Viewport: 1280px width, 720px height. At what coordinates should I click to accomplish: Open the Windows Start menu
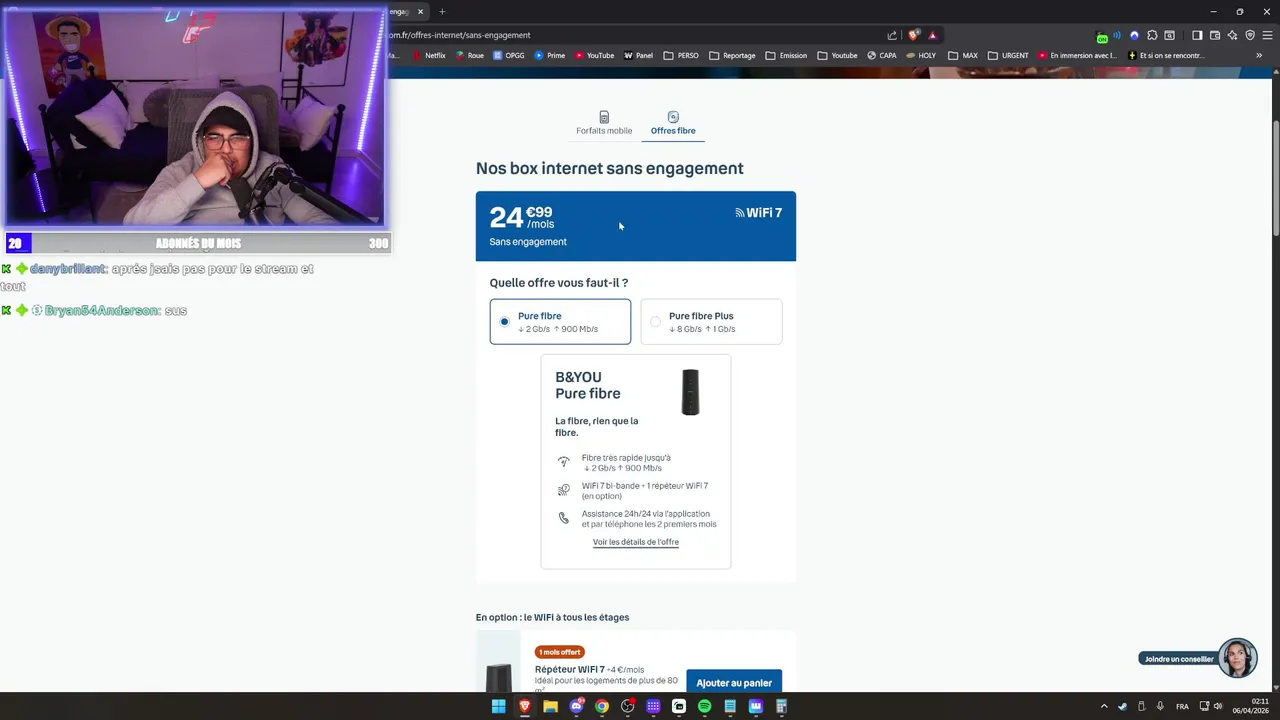(499, 706)
